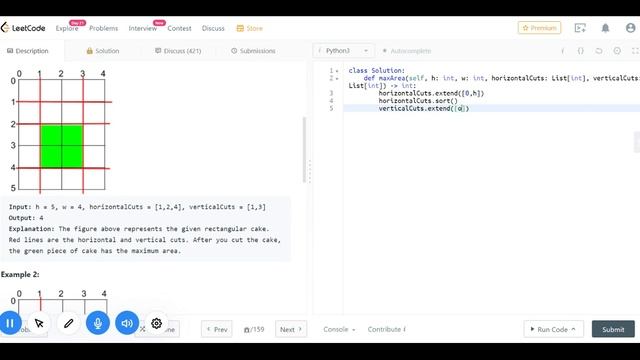Switch to the locked Solution tab
Screen dimensions: 640x360
(103, 51)
